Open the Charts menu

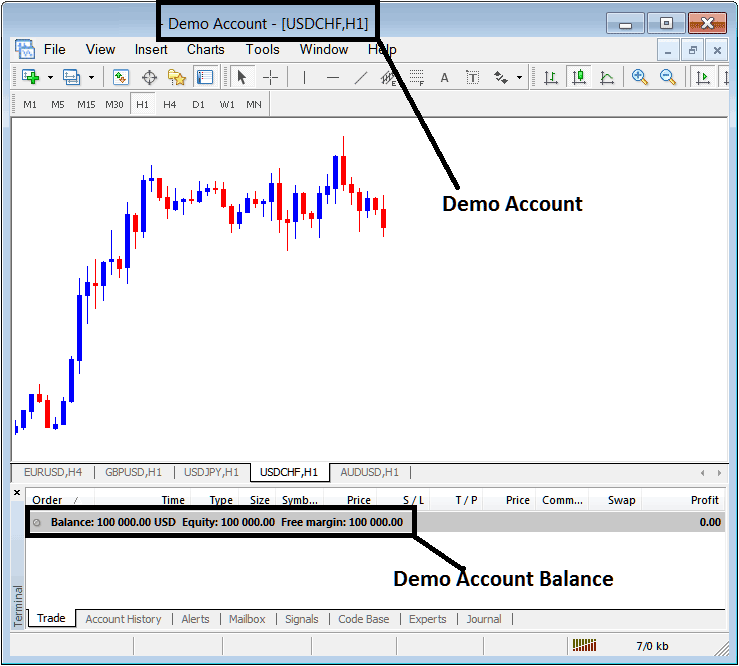(x=206, y=49)
